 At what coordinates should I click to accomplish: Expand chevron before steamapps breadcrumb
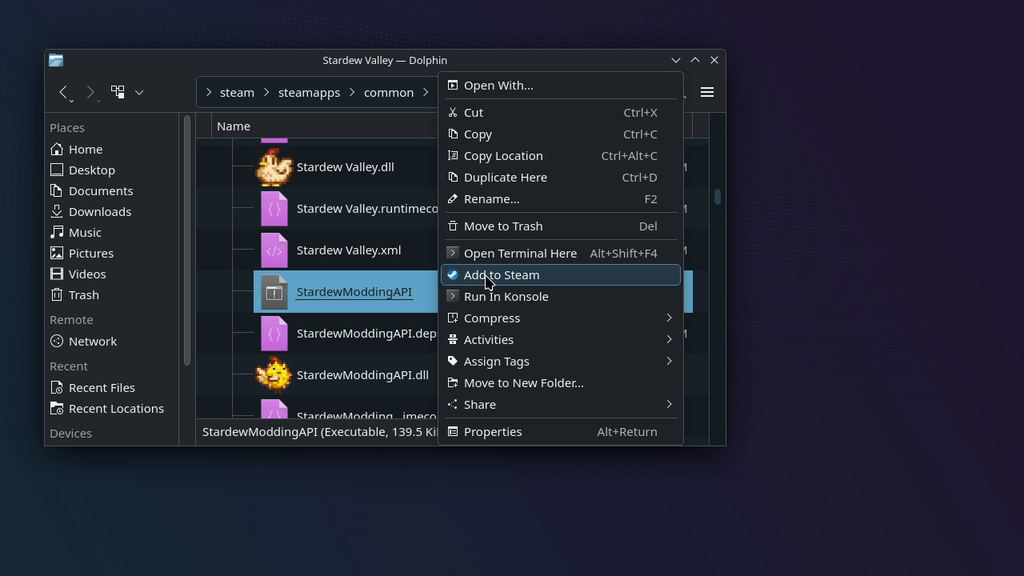(266, 93)
